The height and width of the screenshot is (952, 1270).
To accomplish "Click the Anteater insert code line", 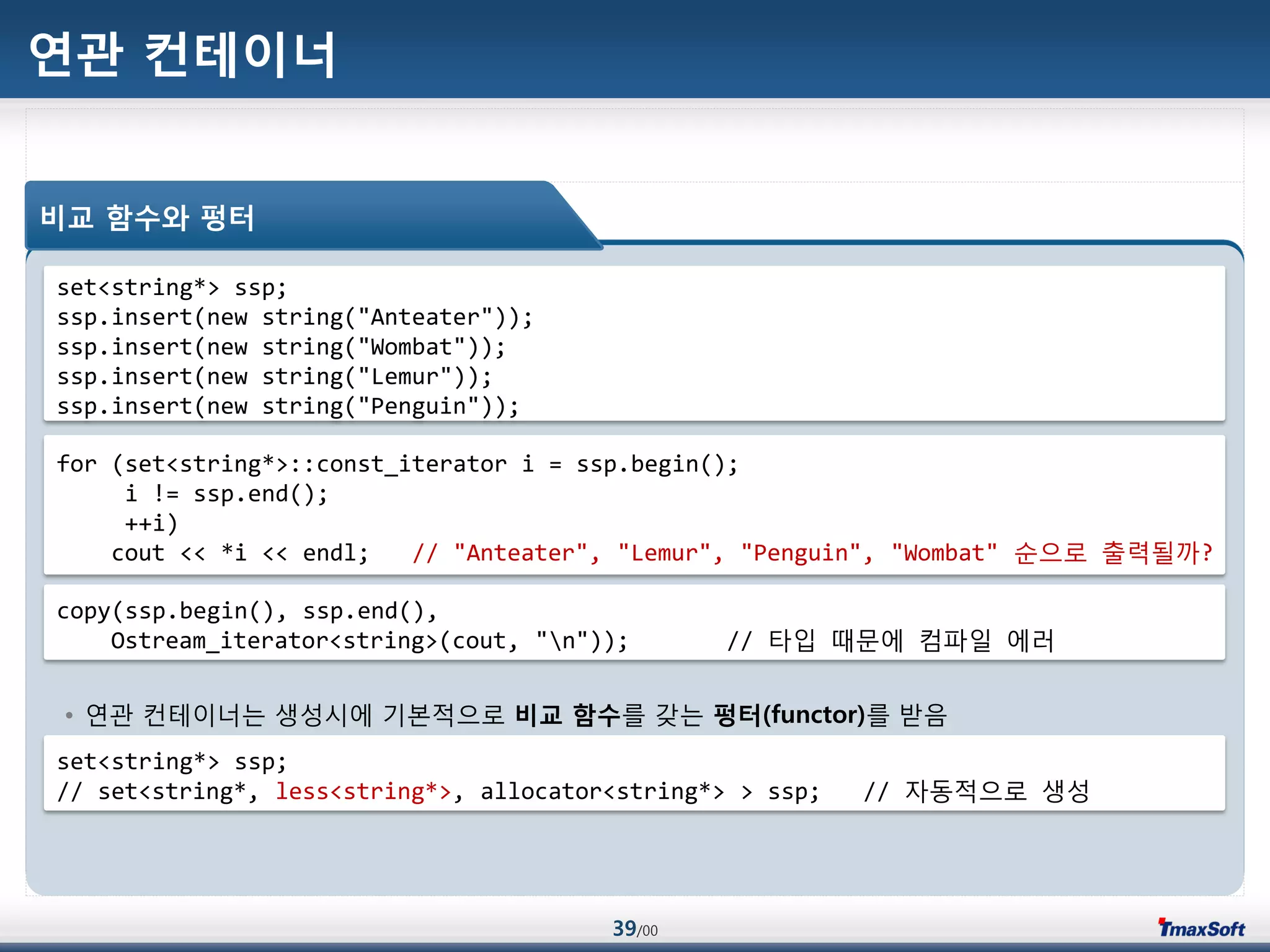I will [x=295, y=318].
